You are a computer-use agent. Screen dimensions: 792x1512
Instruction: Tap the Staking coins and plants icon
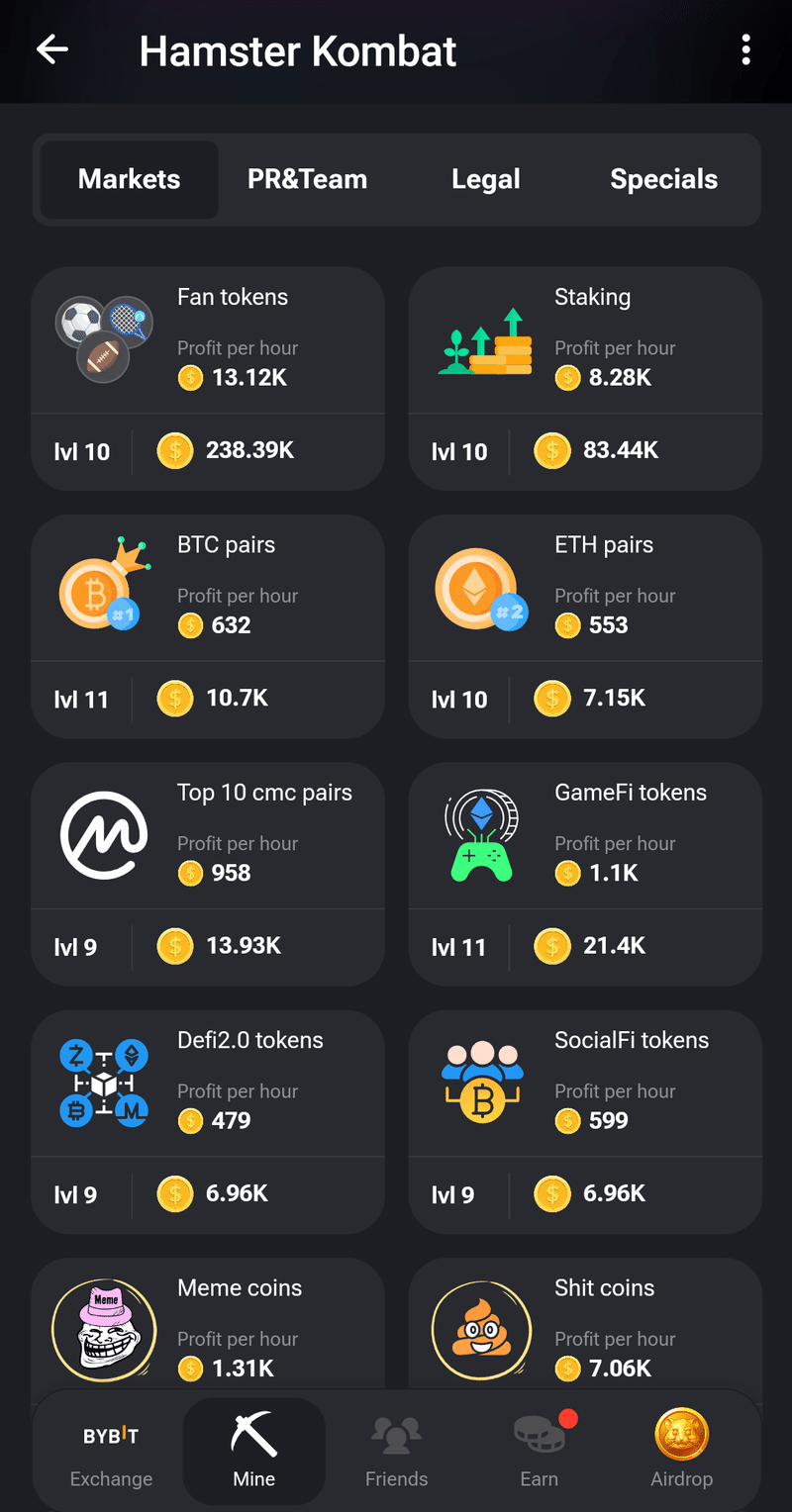pos(485,341)
